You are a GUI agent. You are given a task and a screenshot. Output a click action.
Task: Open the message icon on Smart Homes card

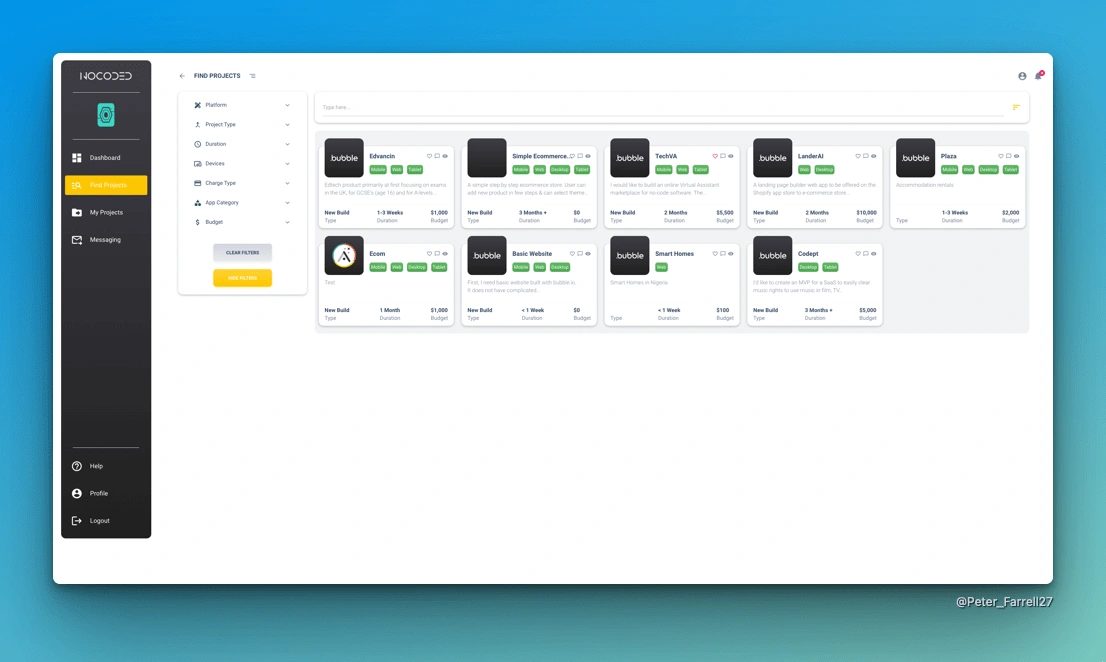pyautogui.click(x=722, y=254)
